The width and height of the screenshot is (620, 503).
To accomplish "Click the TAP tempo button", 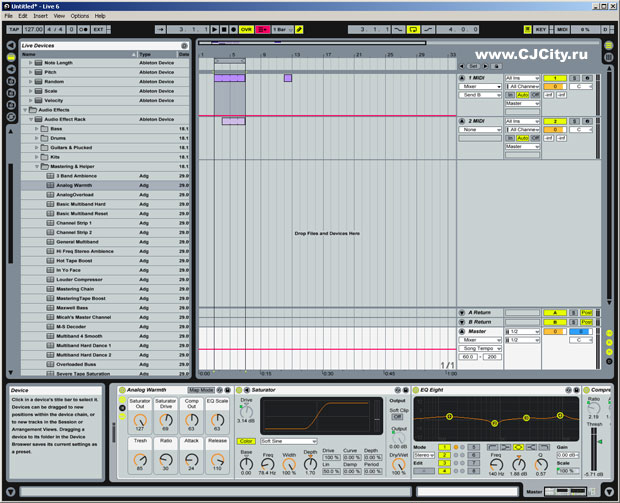I will 14,29.
